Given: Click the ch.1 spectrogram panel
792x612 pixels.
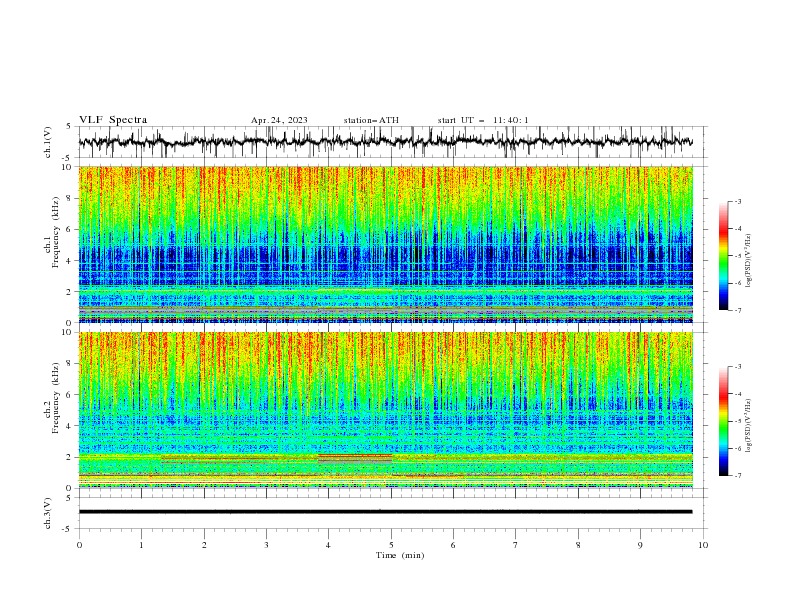Looking at the screenshot, I should tap(385, 244).
